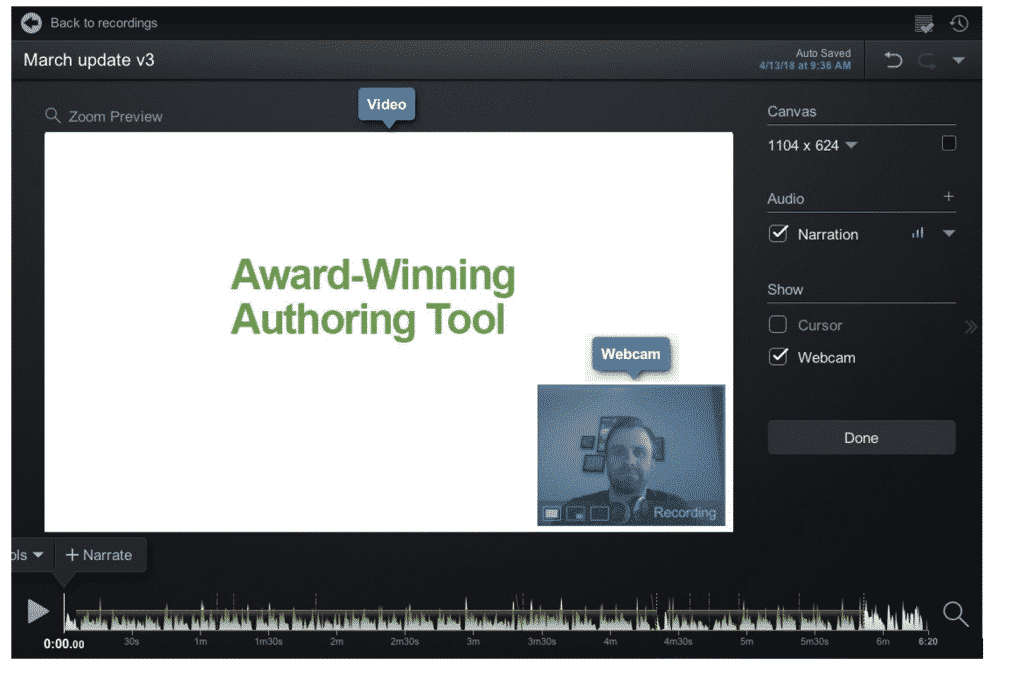
Task: Click the Narration volume bars icon
Action: point(917,234)
